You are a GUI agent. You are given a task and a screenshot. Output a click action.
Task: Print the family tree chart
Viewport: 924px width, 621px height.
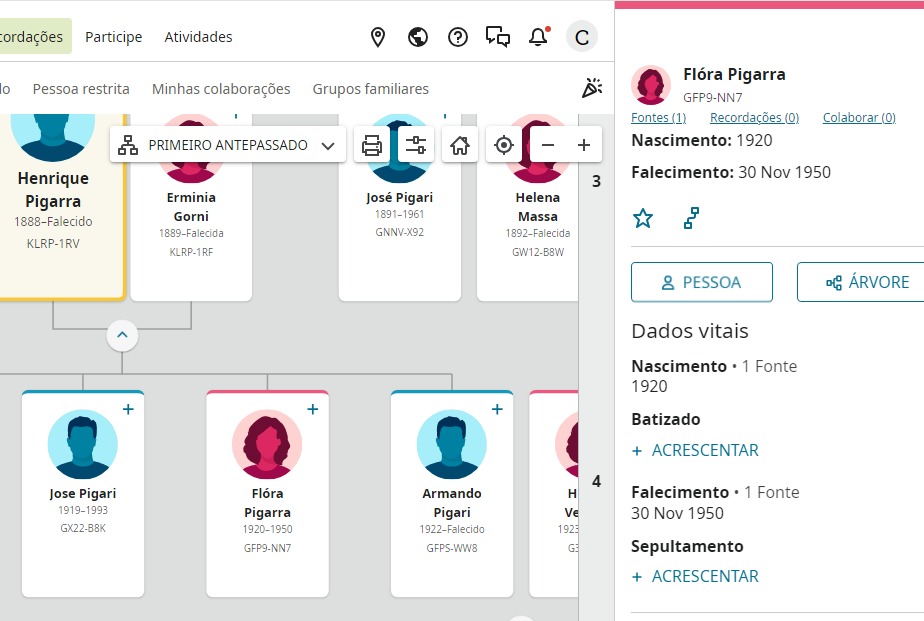(372, 145)
